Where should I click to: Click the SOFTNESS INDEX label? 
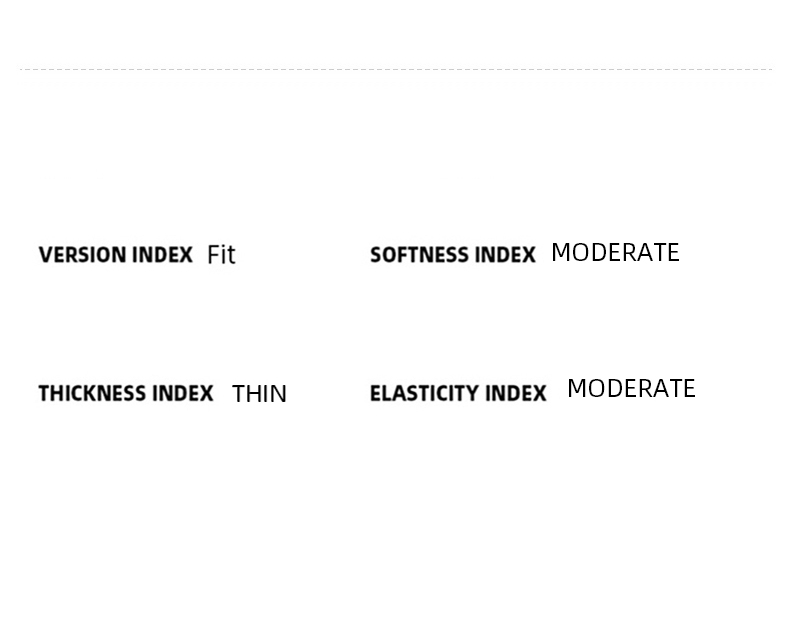click(x=452, y=255)
